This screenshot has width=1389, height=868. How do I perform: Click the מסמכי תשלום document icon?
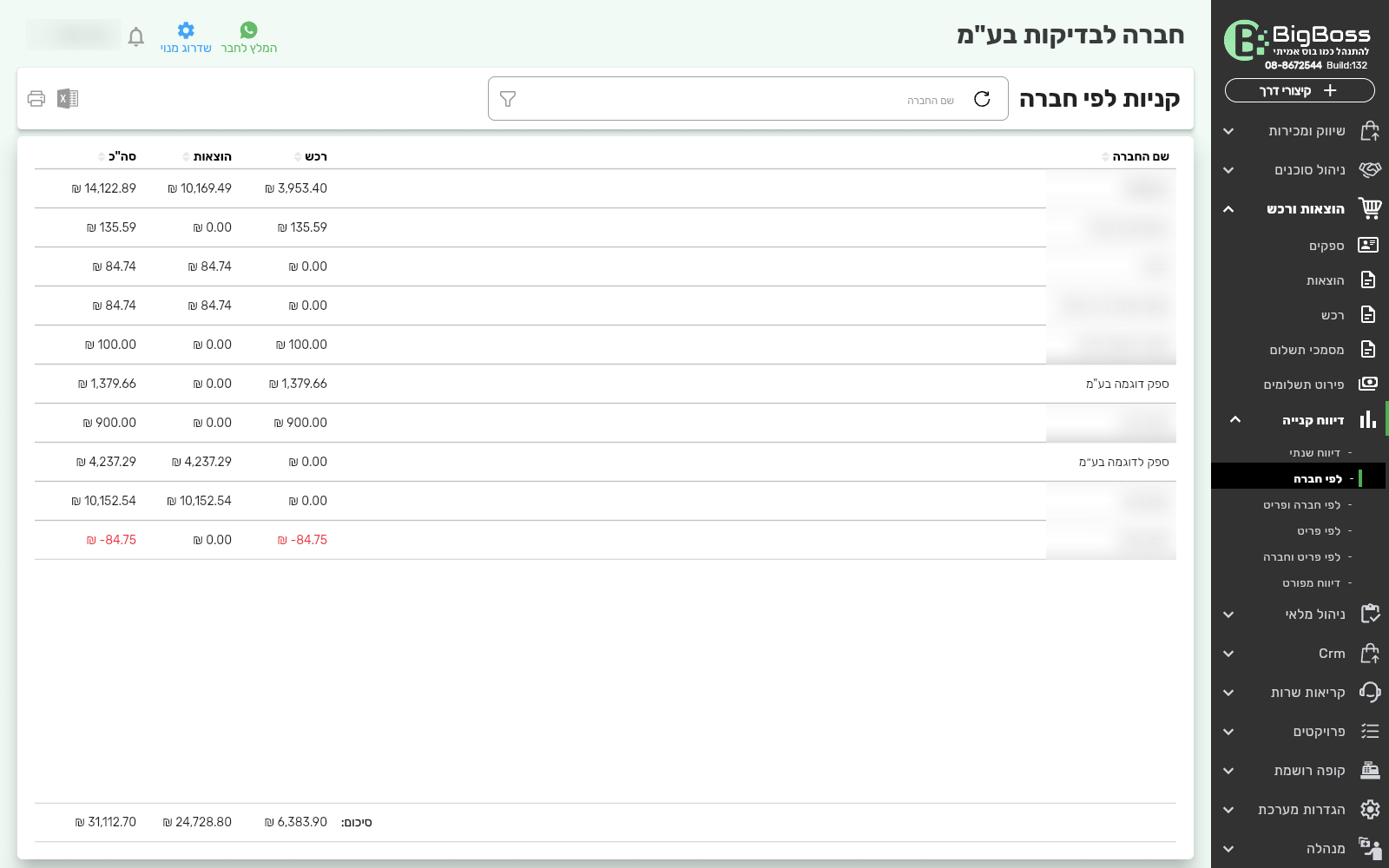(x=1368, y=349)
